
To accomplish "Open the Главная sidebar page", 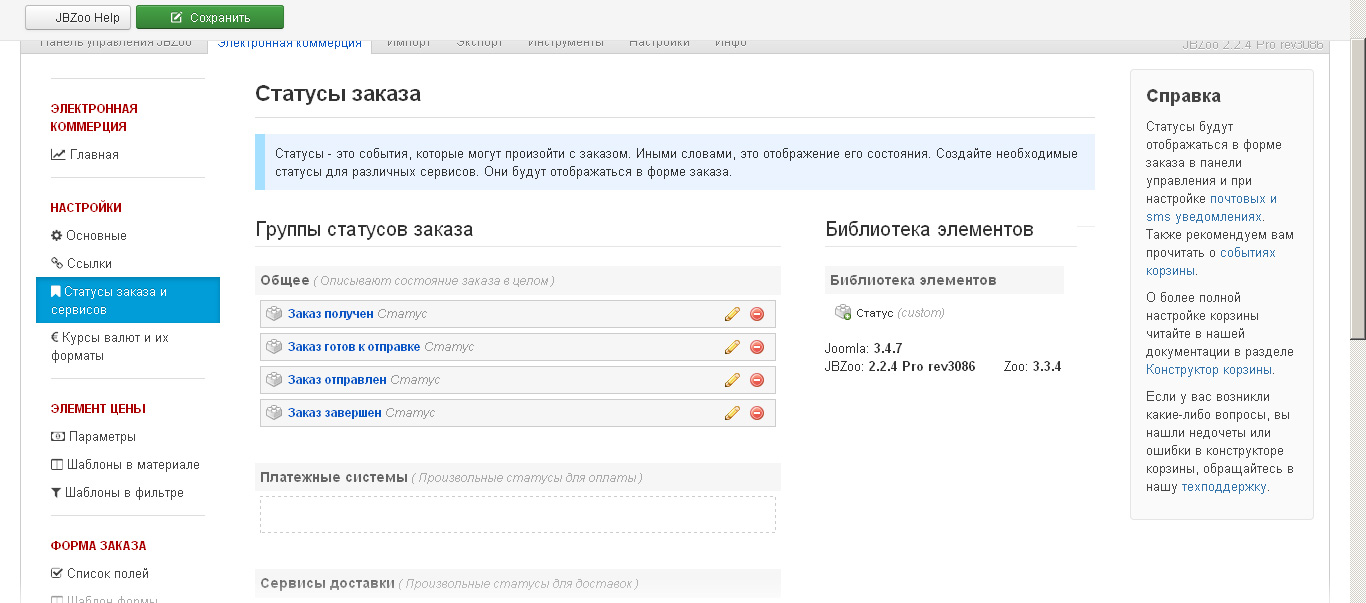I will click(94, 155).
